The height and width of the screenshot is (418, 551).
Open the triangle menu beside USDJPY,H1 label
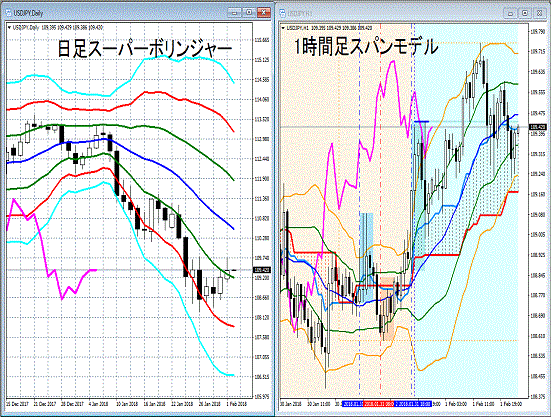(284, 28)
